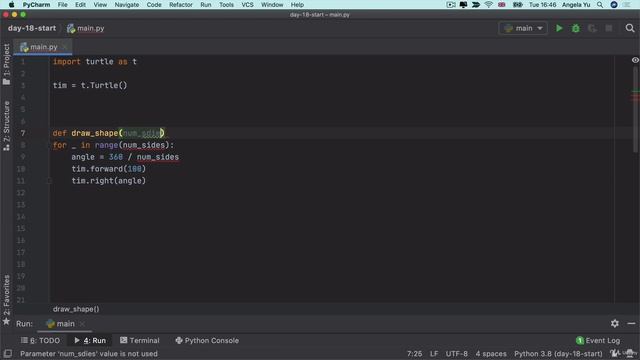This screenshot has width=640, height=360.
Task: Open the Code menu
Action: tap(154, 4)
